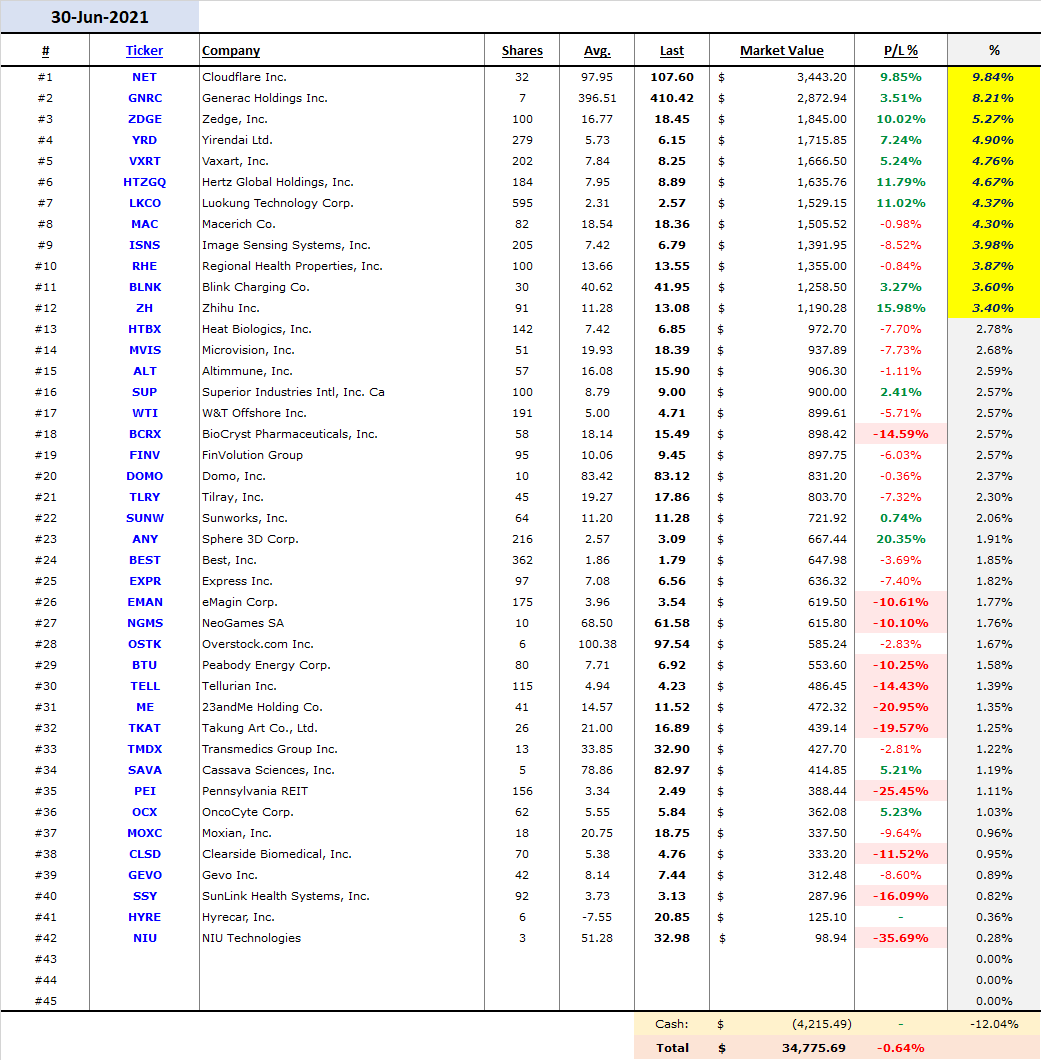The width and height of the screenshot is (1041, 1060).
Task: Click the market value 3,443.20
Action: coord(821,77)
